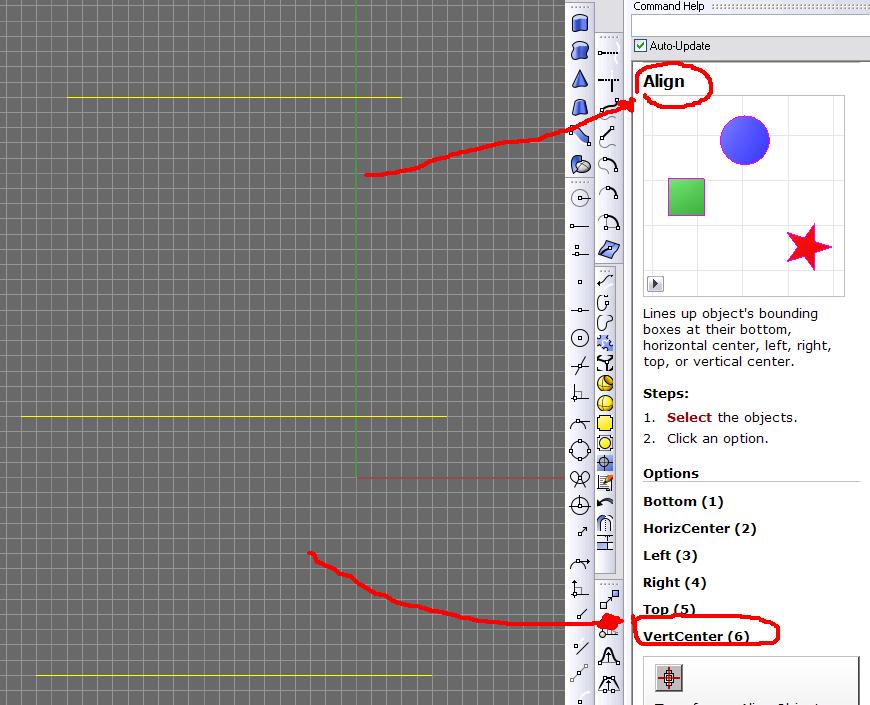The height and width of the screenshot is (705, 870).
Task: Click the empty field below Command Help
Action: point(751,26)
